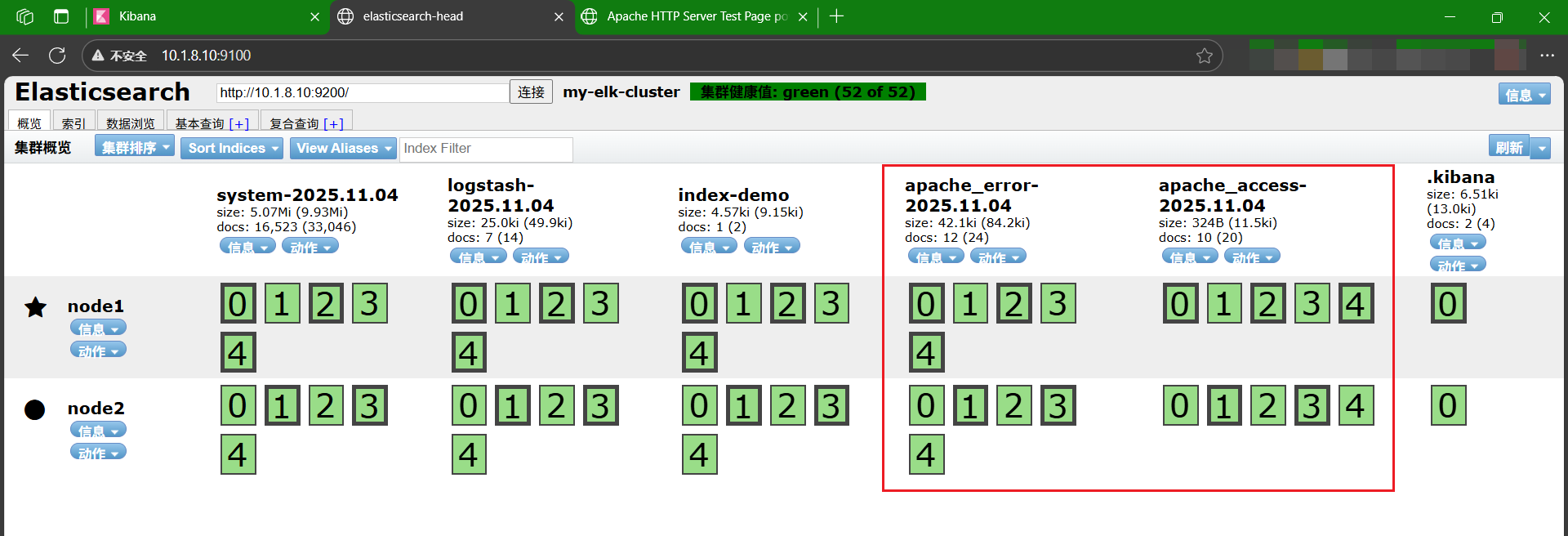Click the browser back arrow
This screenshot has width=1568, height=536.
(x=20, y=56)
